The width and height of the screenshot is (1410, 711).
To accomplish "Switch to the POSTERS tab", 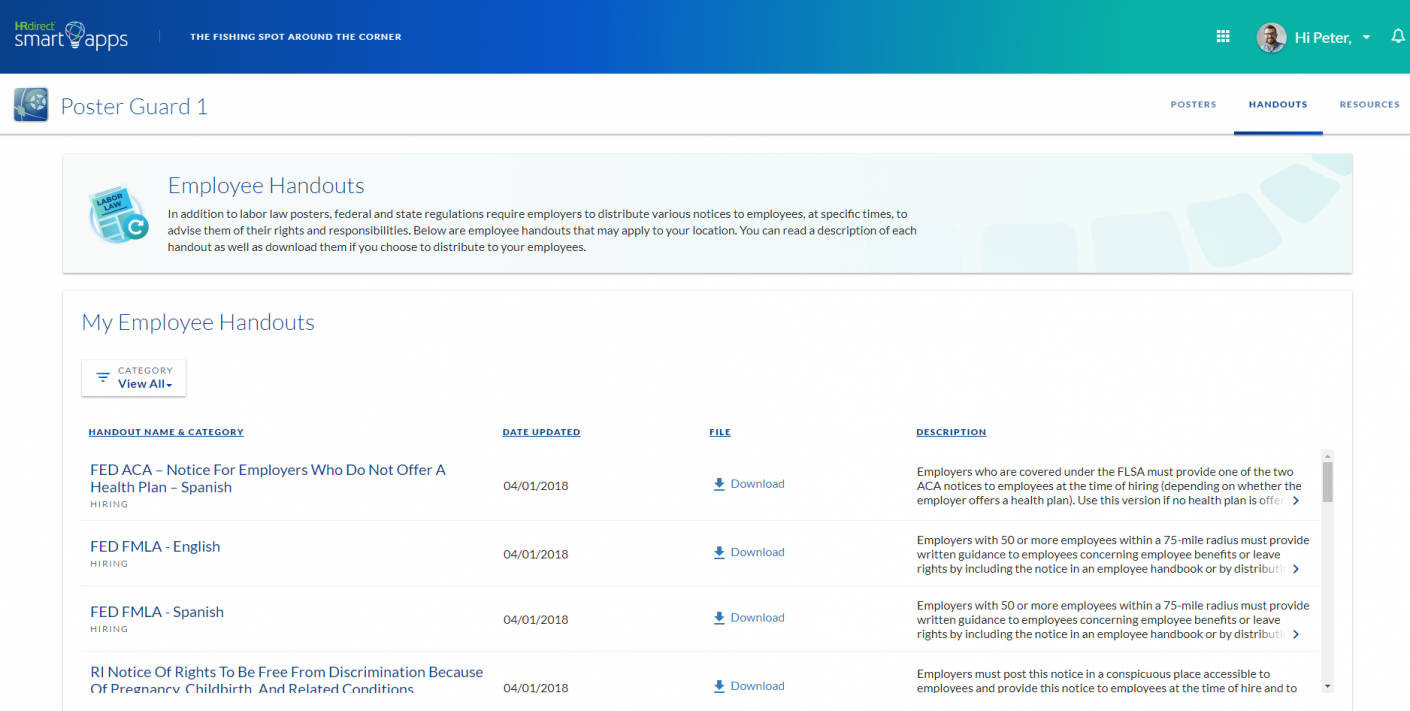I will [1193, 104].
